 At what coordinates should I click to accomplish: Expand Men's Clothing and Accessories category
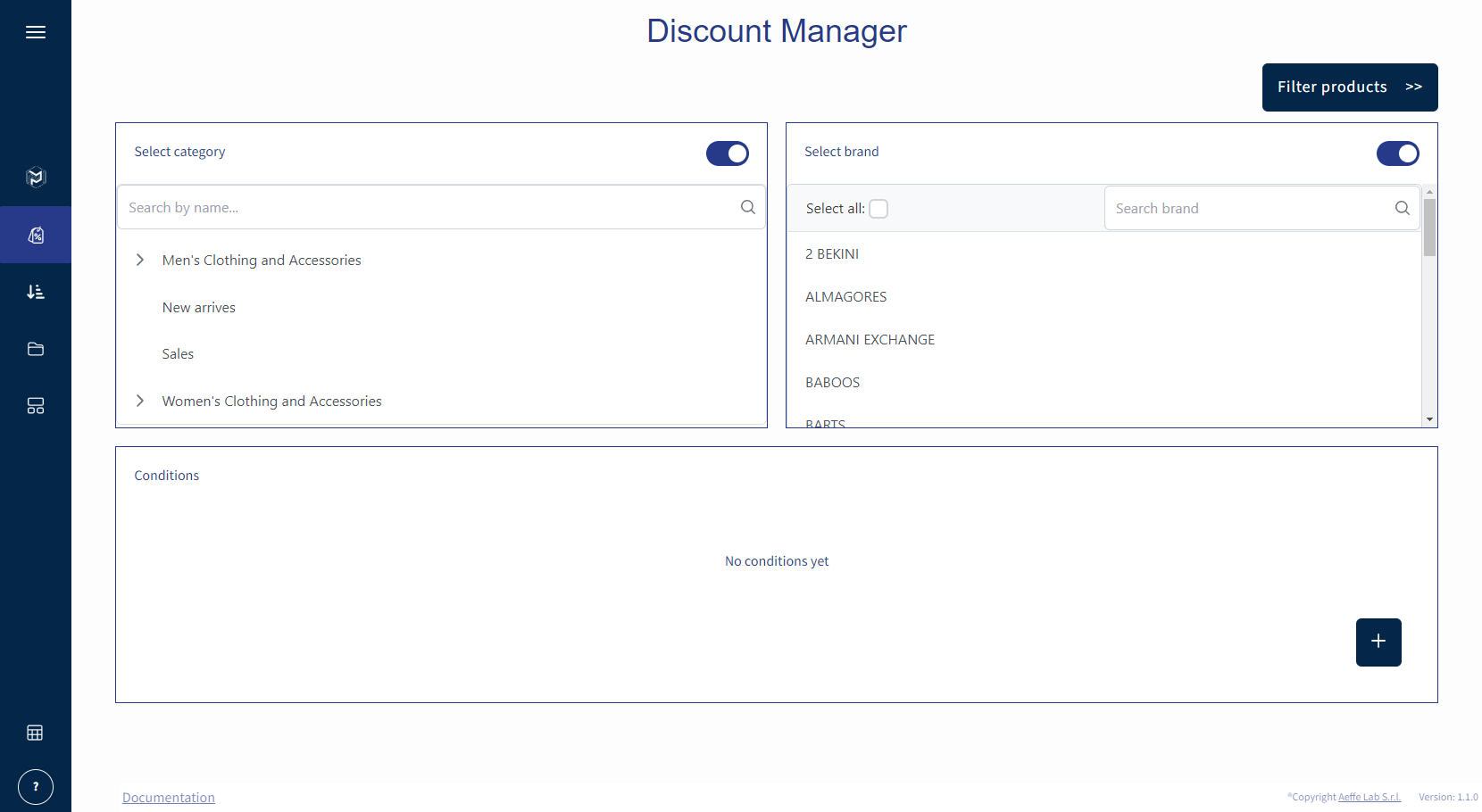(140, 260)
